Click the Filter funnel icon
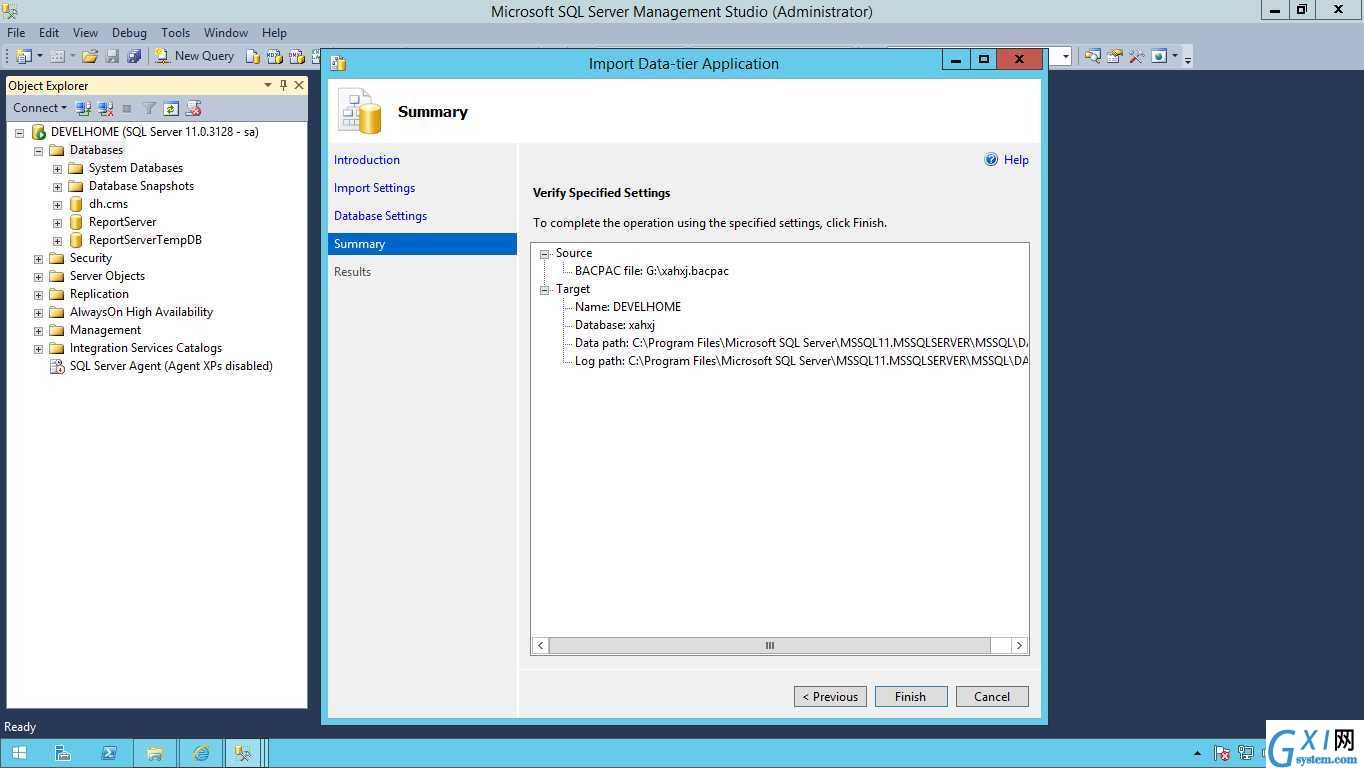 point(149,108)
